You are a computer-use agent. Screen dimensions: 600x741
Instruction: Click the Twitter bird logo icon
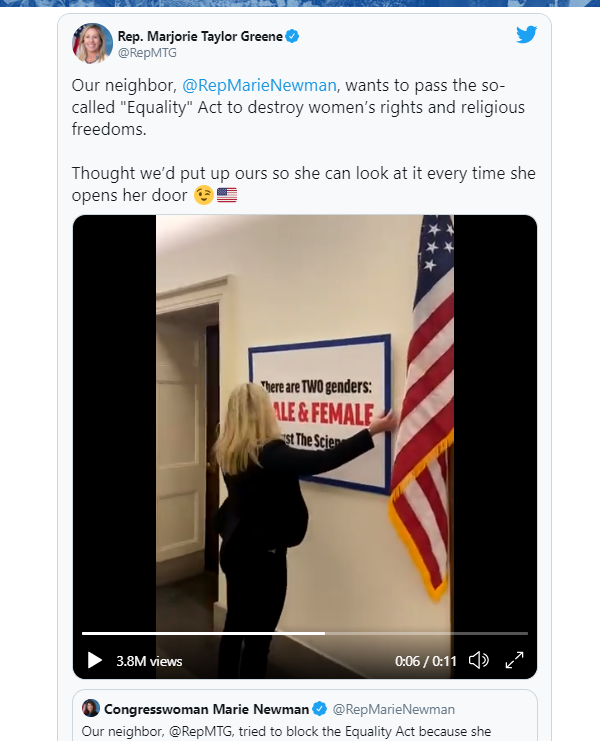(x=526, y=34)
